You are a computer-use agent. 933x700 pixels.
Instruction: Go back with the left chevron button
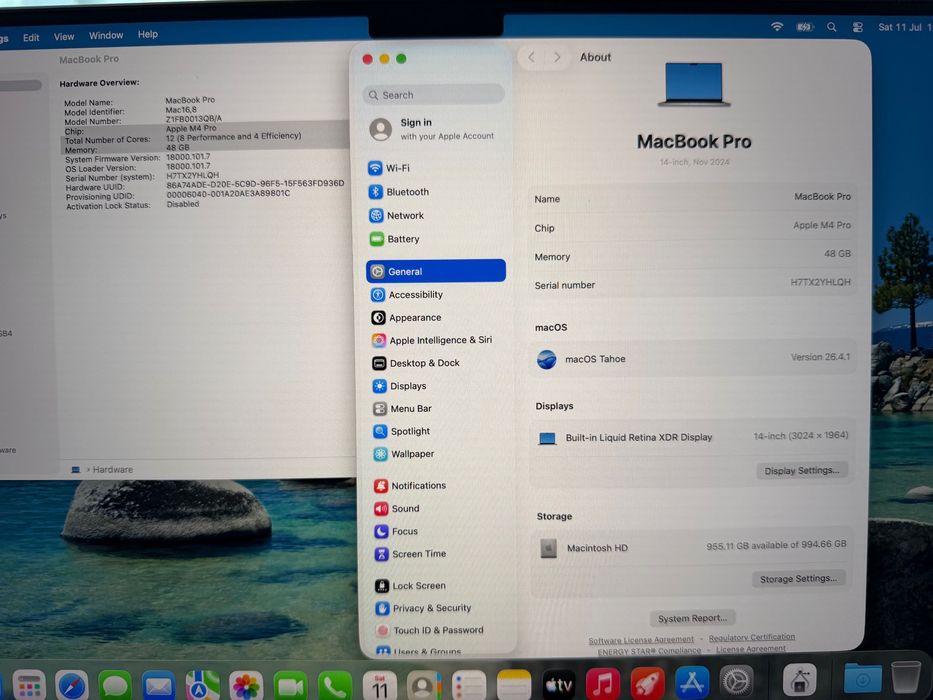531,57
